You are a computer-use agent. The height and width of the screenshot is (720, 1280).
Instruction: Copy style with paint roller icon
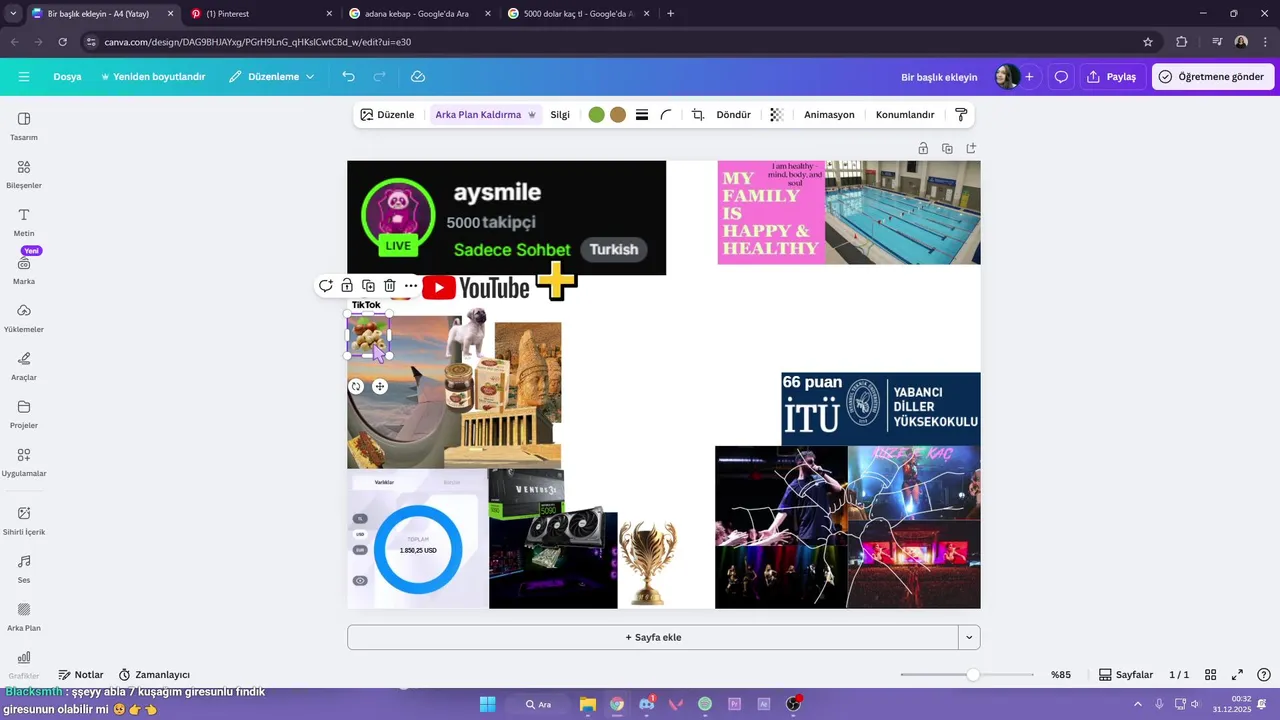click(961, 115)
